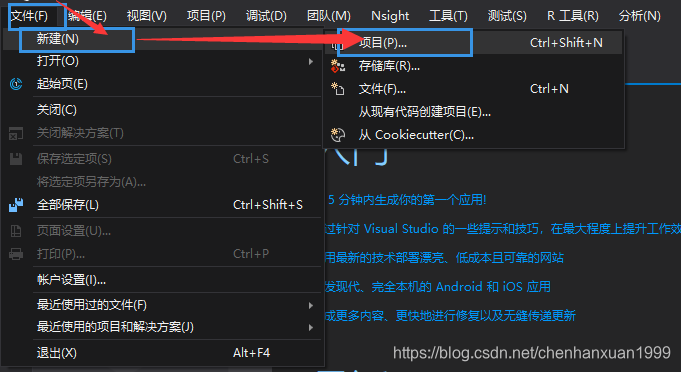The image size is (681, 372).
Task: Choose 关闭(C) menu entry
Action: click(163, 110)
